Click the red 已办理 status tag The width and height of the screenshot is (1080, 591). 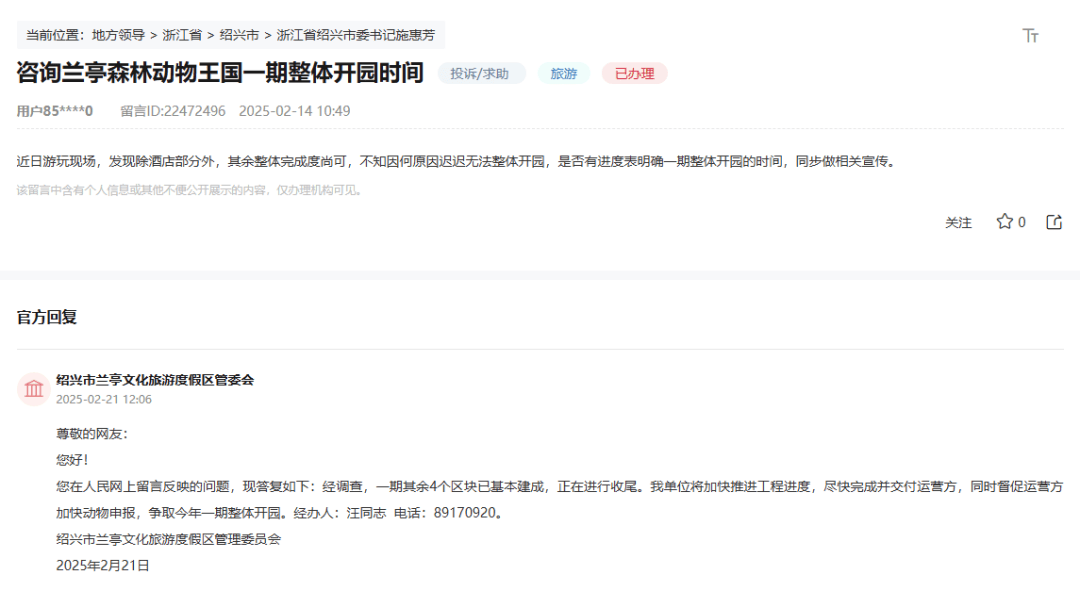pyautogui.click(x=634, y=74)
